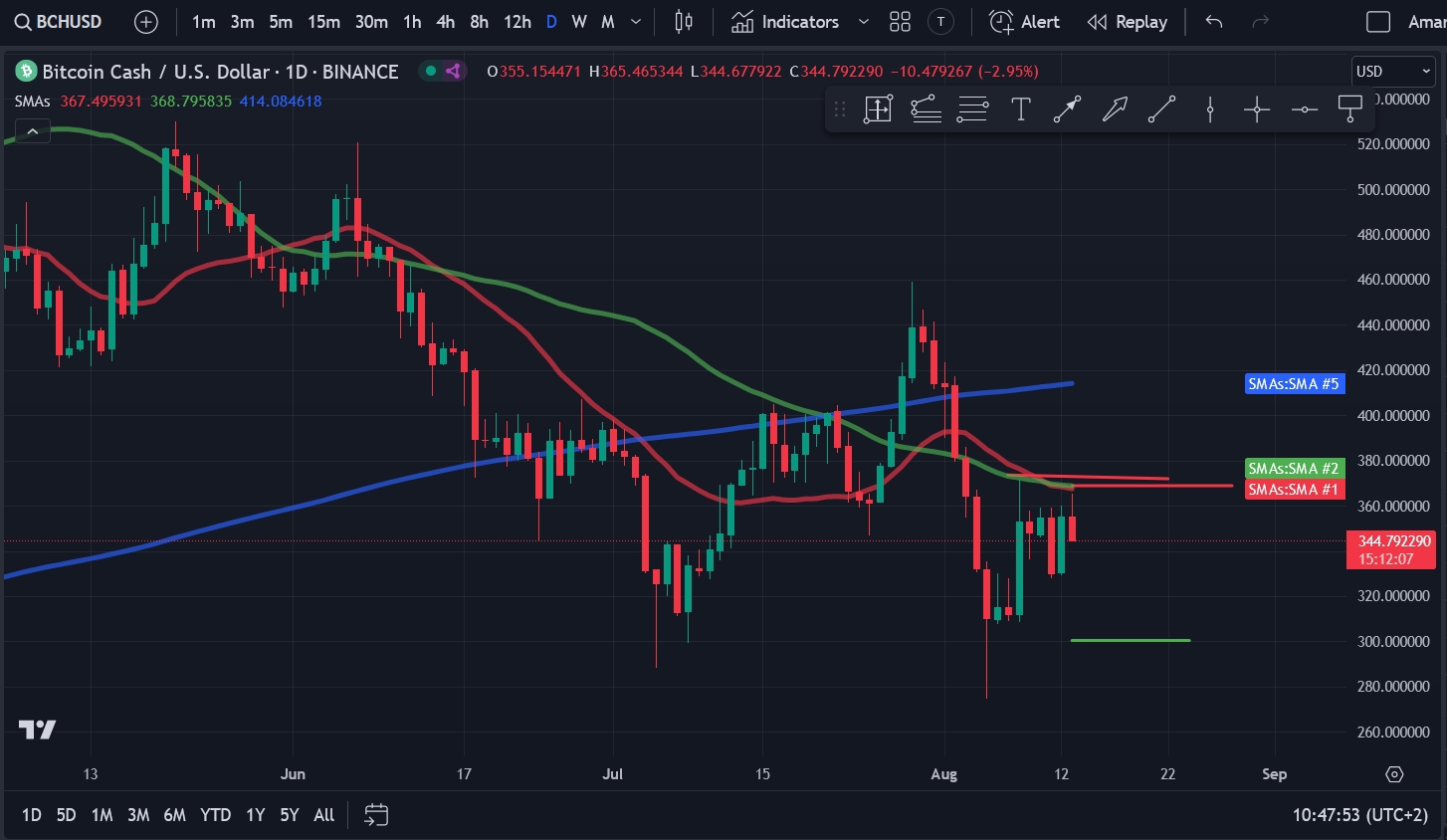The width and height of the screenshot is (1447, 840).
Task: Choose the horizontal line drawing tool
Action: click(x=1304, y=109)
